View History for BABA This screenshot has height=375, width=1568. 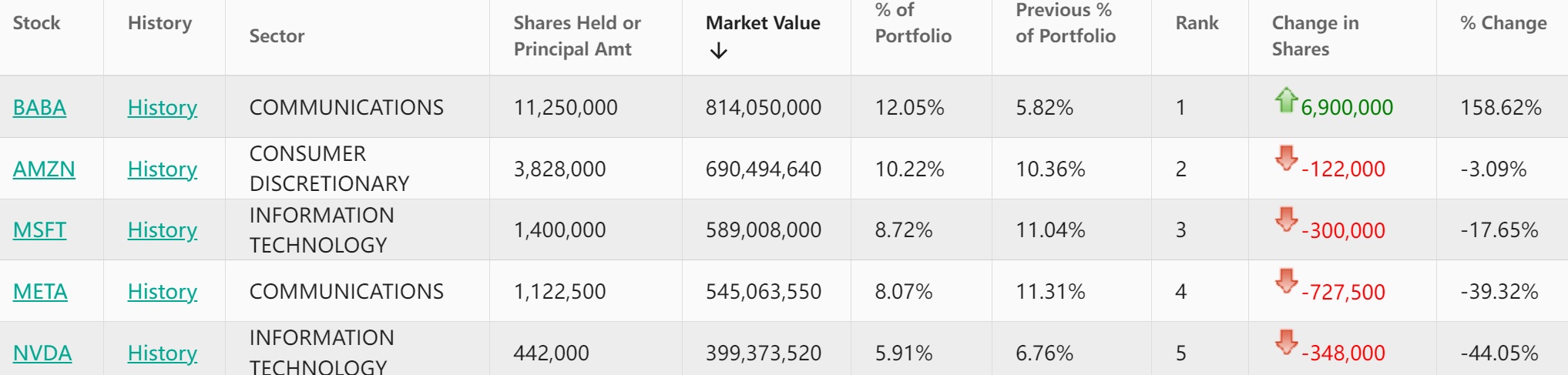coord(162,107)
